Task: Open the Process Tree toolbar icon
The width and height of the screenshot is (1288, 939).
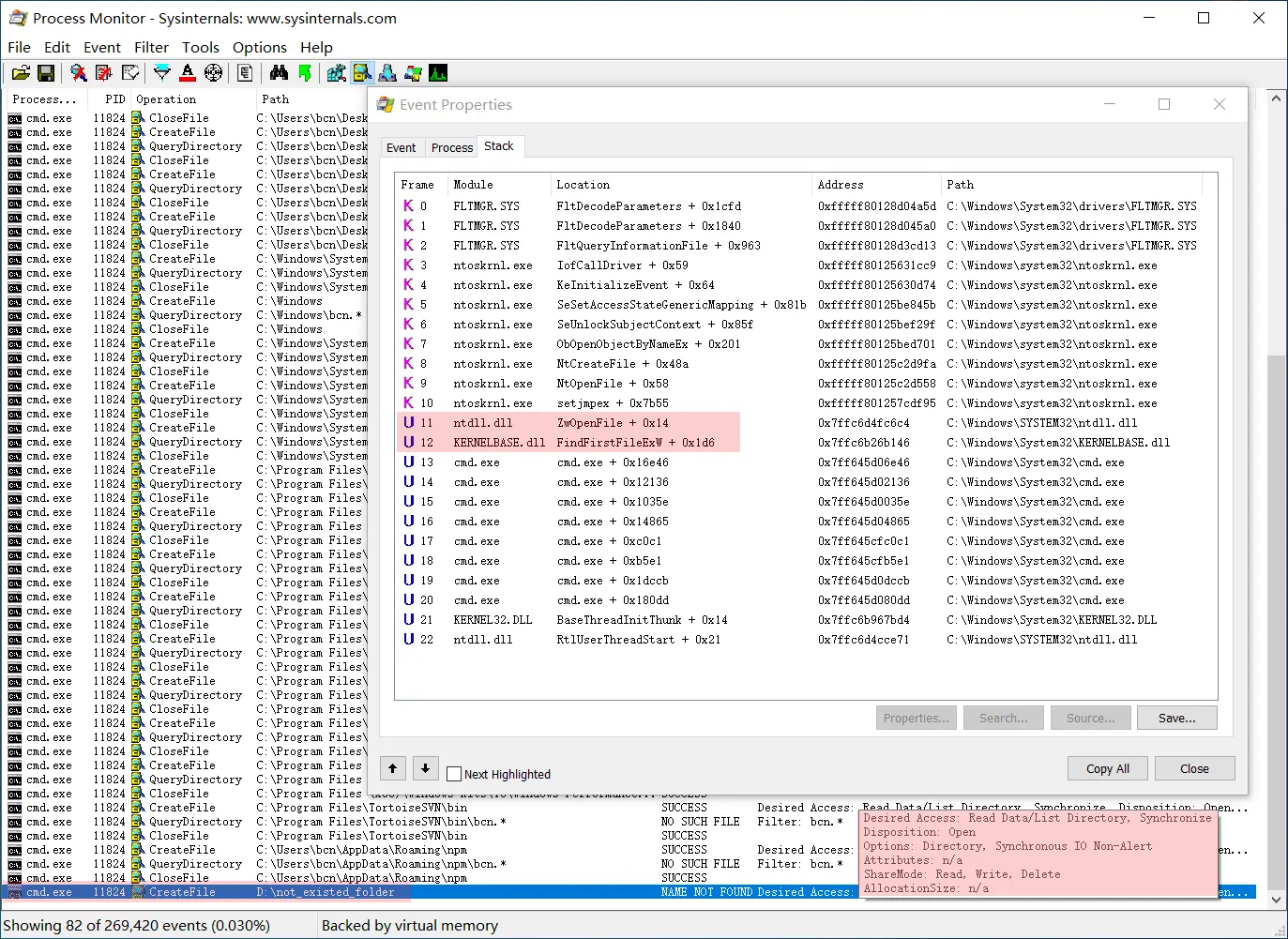Action: click(x=246, y=73)
